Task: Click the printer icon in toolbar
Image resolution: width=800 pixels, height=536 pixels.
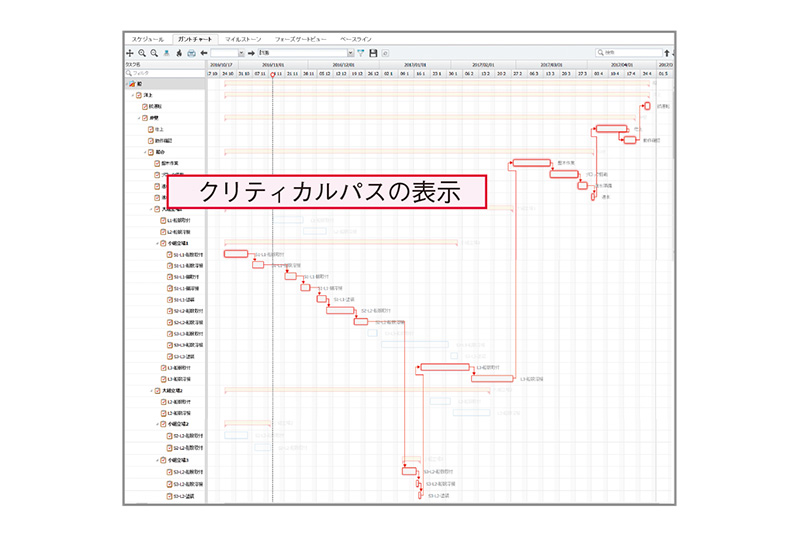Action: pos(190,52)
